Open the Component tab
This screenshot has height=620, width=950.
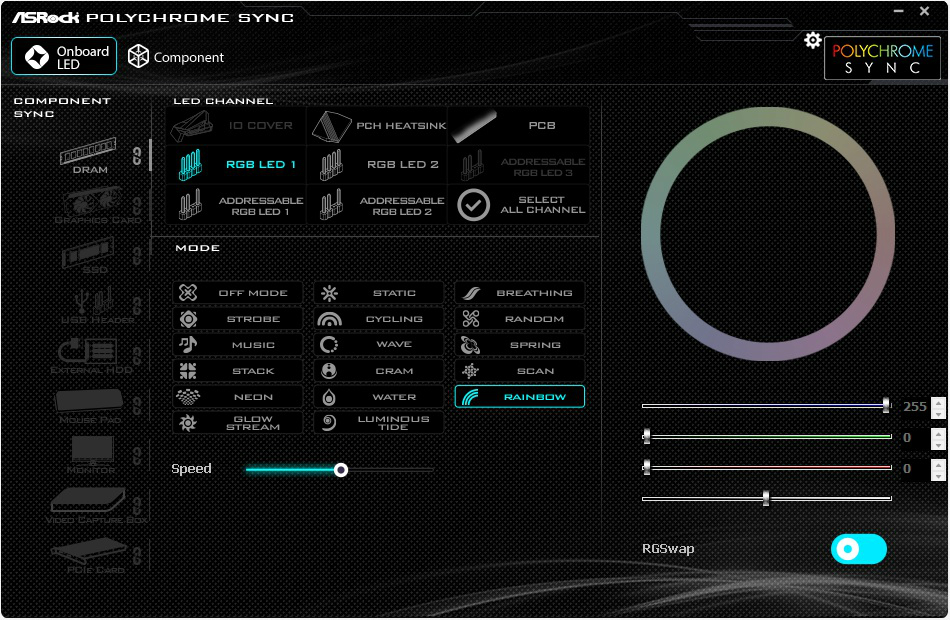176,57
